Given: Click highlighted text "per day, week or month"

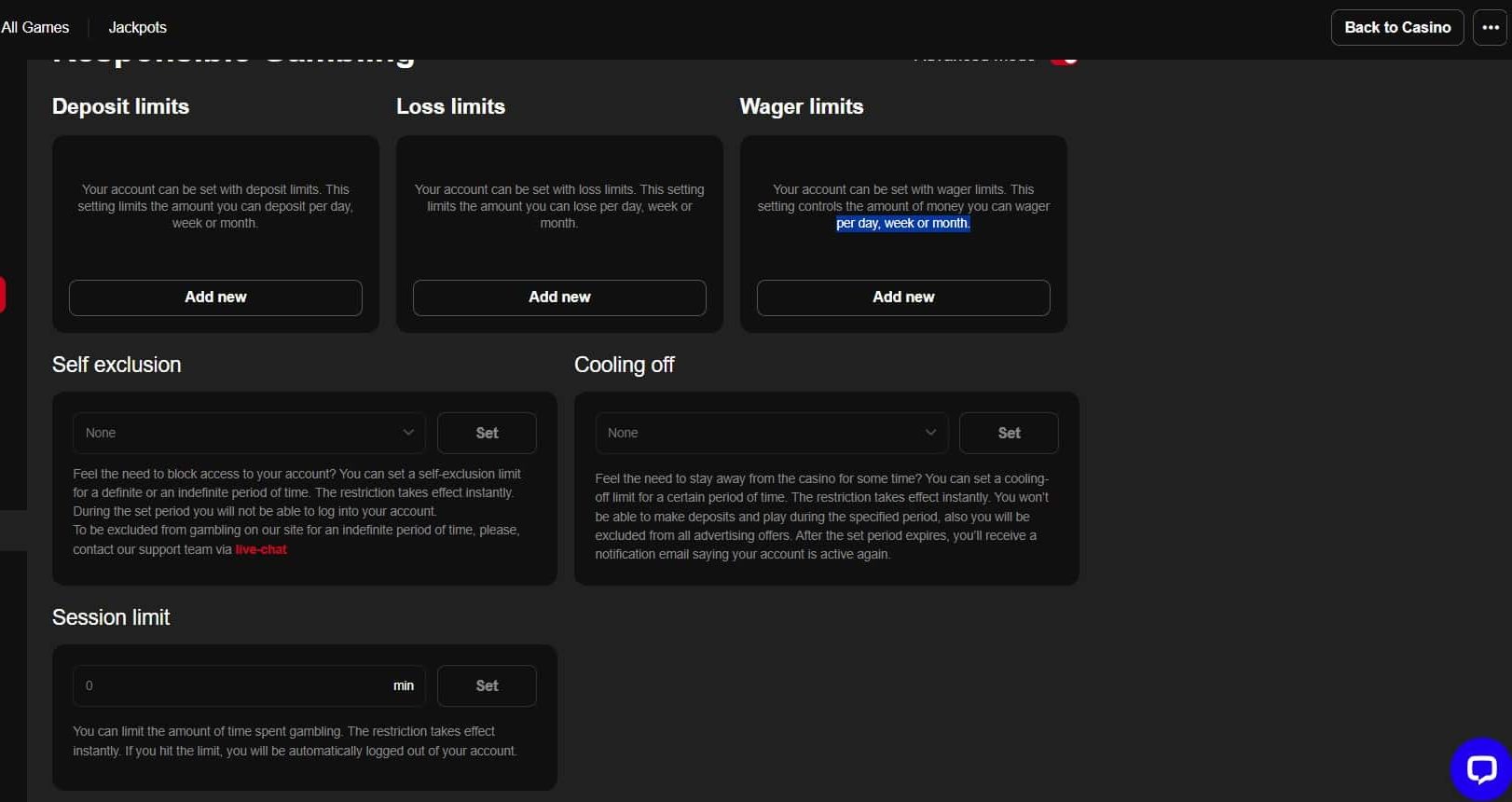Looking at the screenshot, I should (x=902, y=224).
